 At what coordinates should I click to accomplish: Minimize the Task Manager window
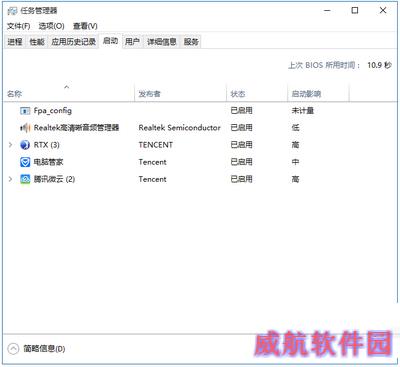tap(327, 10)
